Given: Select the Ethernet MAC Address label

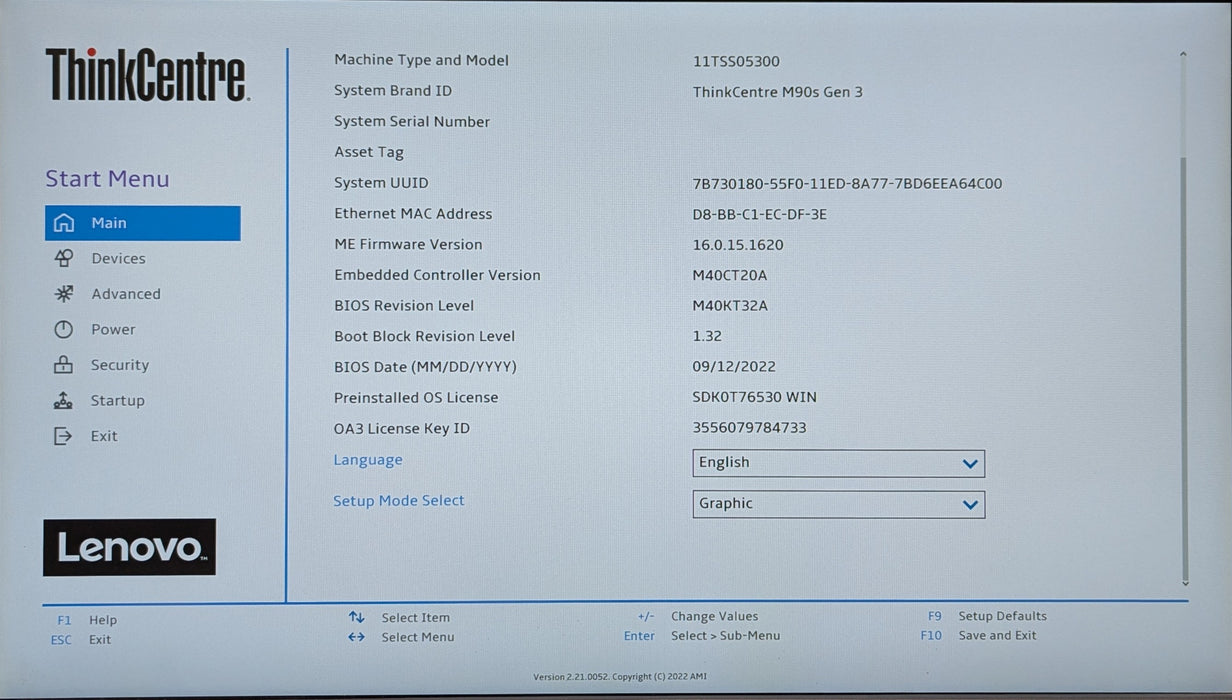Looking at the screenshot, I should click(x=413, y=214).
